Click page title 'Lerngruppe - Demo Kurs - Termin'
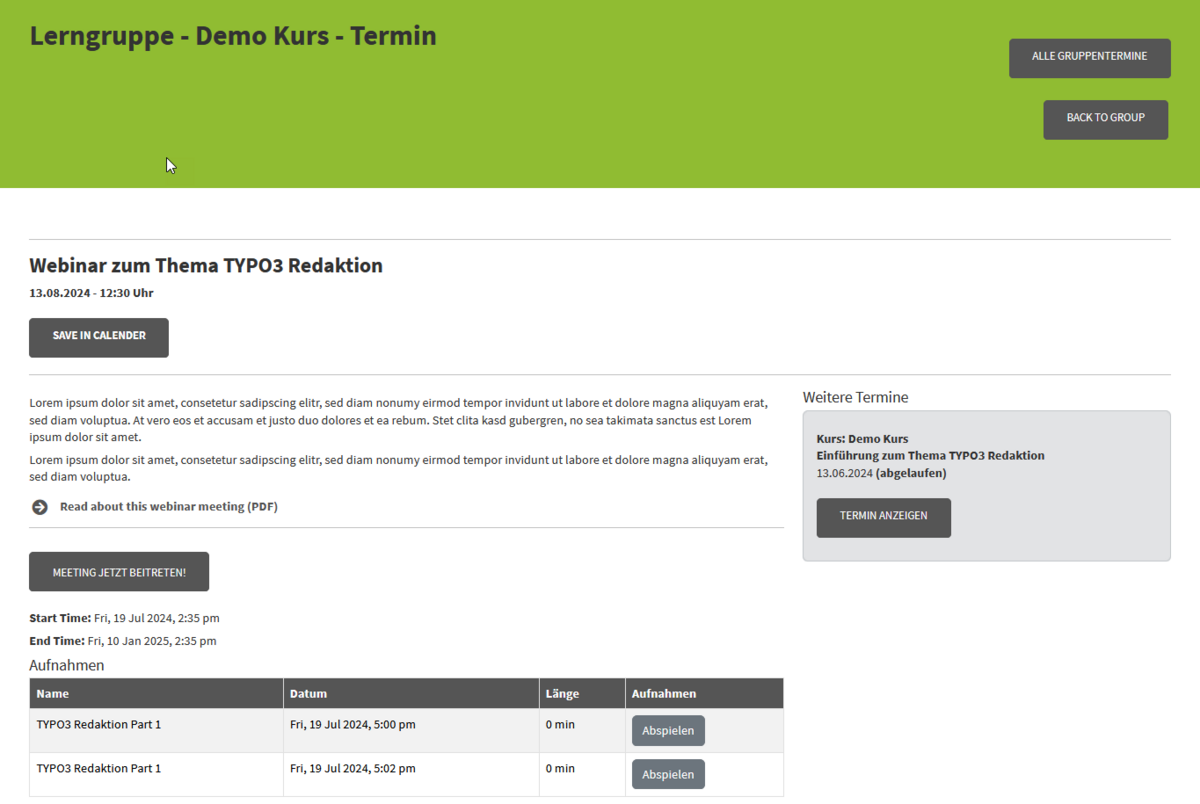The width and height of the screenshot is (1200, 804). [233, 36]
